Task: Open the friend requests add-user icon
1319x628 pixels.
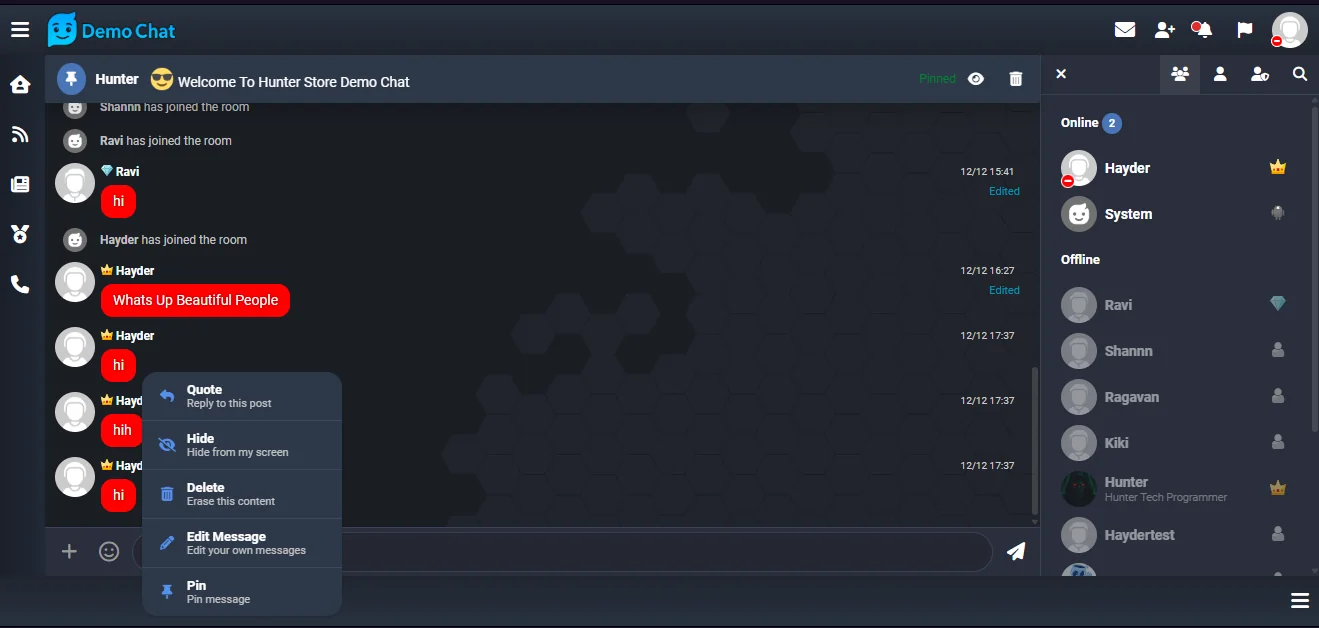Action: [1164, 30]
